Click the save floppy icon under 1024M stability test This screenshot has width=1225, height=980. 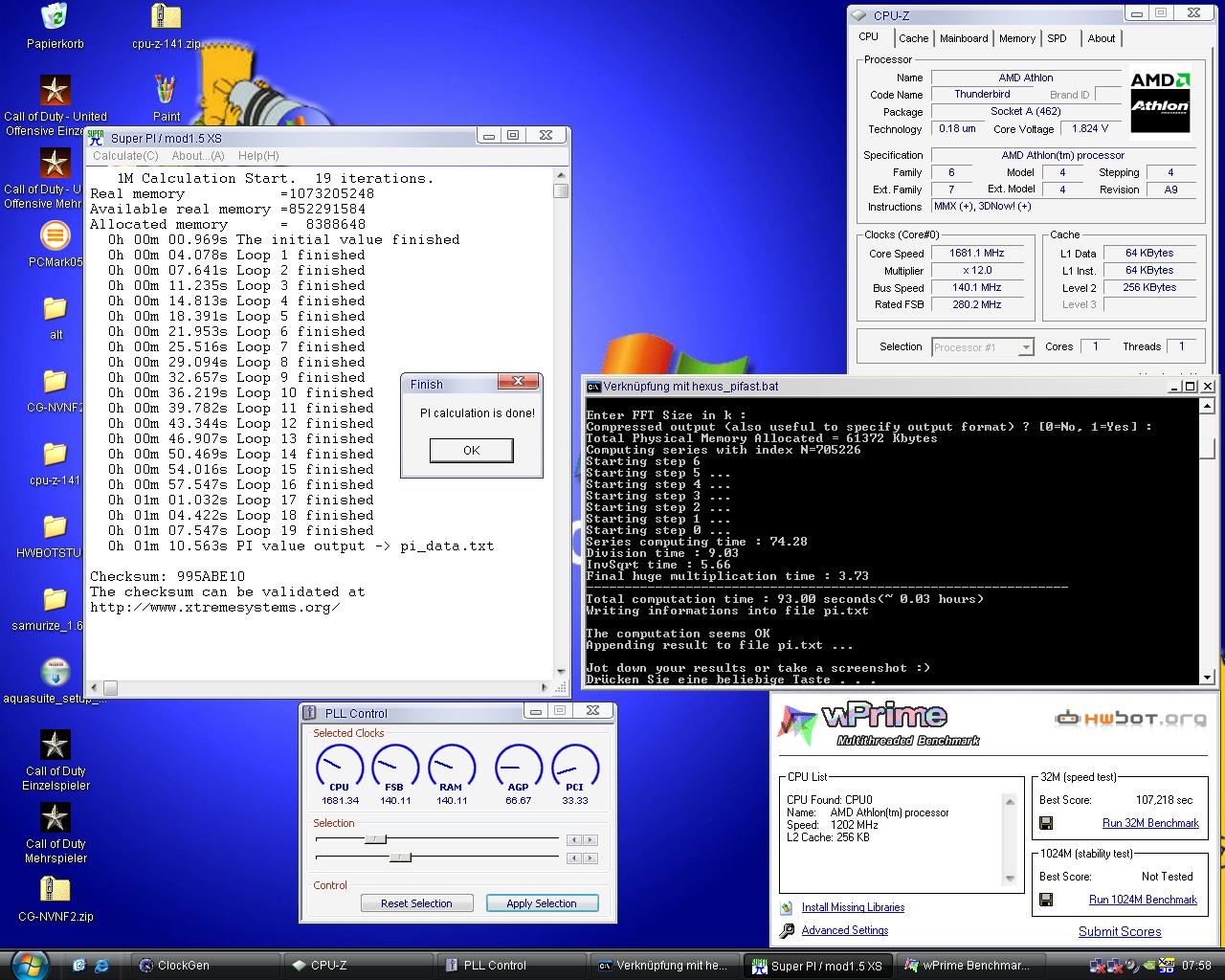1046,900
